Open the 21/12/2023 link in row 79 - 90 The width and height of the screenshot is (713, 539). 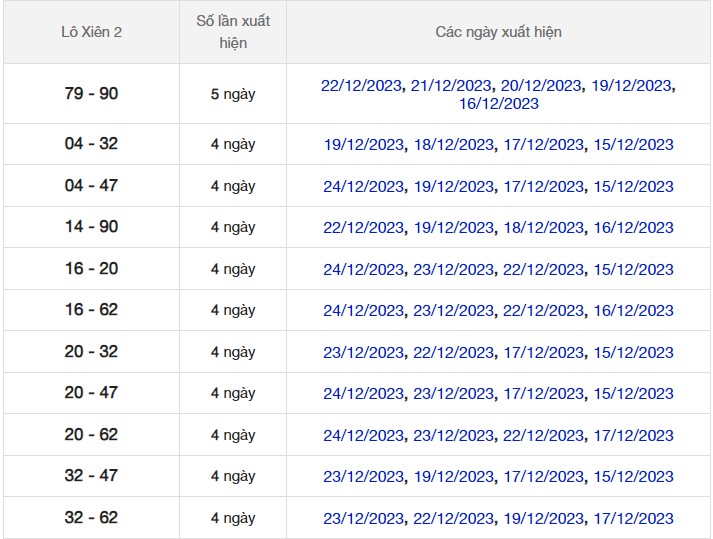click(452, 86)
